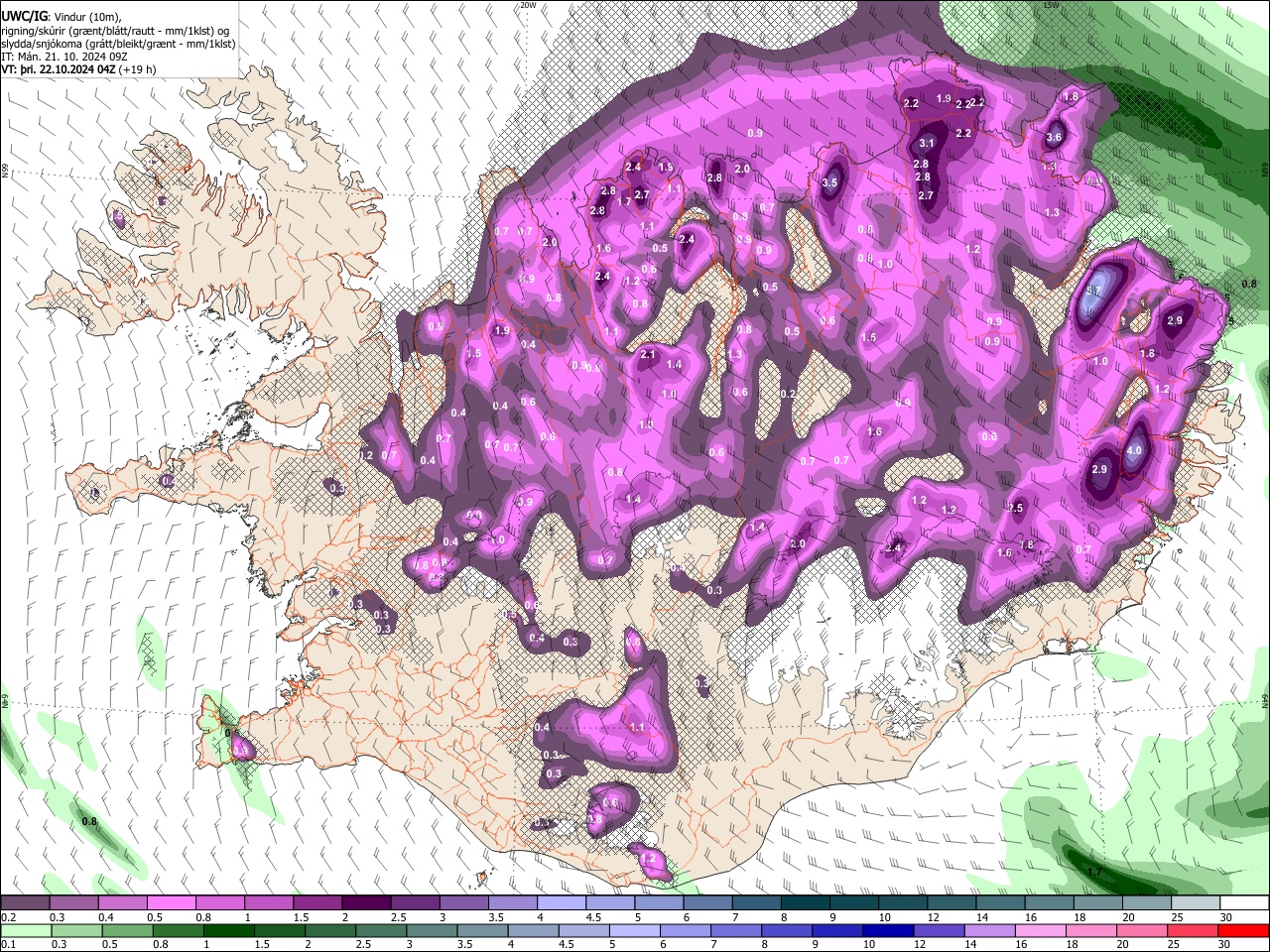The width and height of the screenshot is (1270, 952).
Task: Click the 0.1 label in the rain legend
Action: pos(9,944)
